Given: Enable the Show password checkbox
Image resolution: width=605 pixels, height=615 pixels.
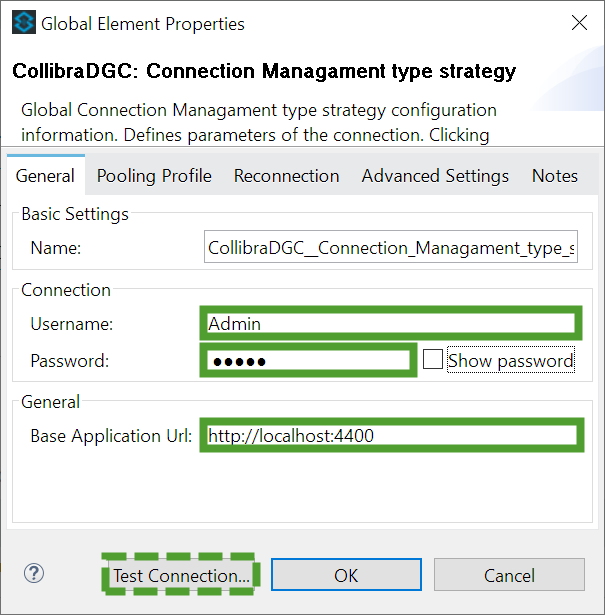Looking at the screenshot, I should 433,359.
